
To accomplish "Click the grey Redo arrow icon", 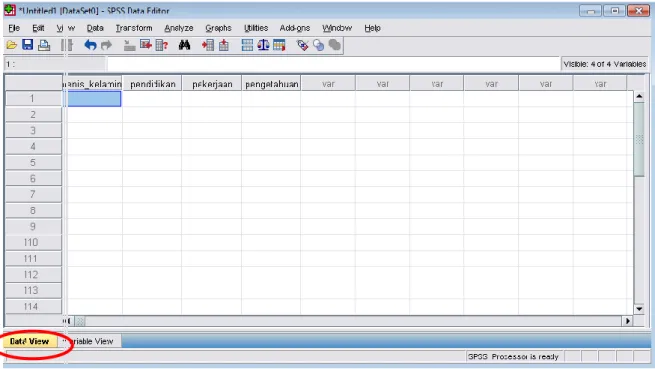I will point(107,45).
